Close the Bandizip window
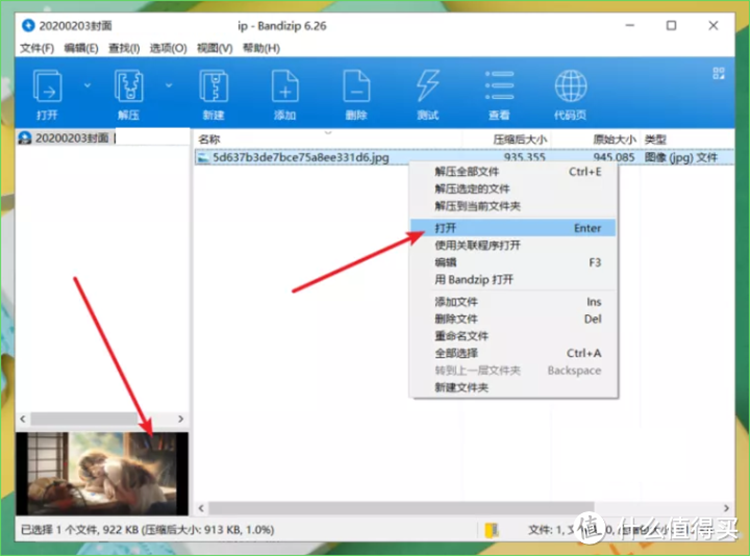This screenshot has width=750, height=556. [713, 25]
